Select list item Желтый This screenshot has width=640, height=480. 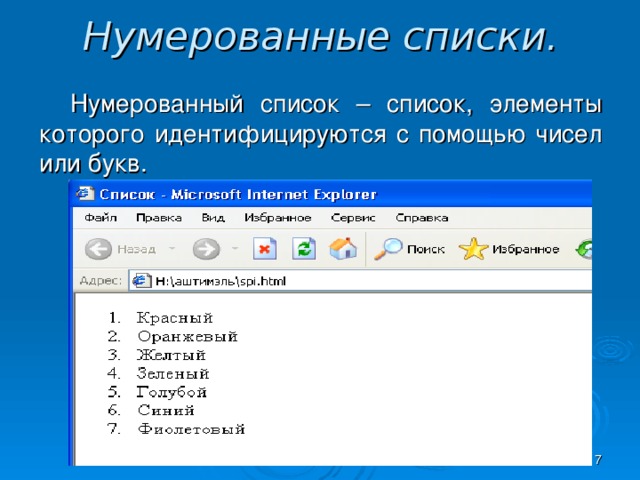(171, 355)
